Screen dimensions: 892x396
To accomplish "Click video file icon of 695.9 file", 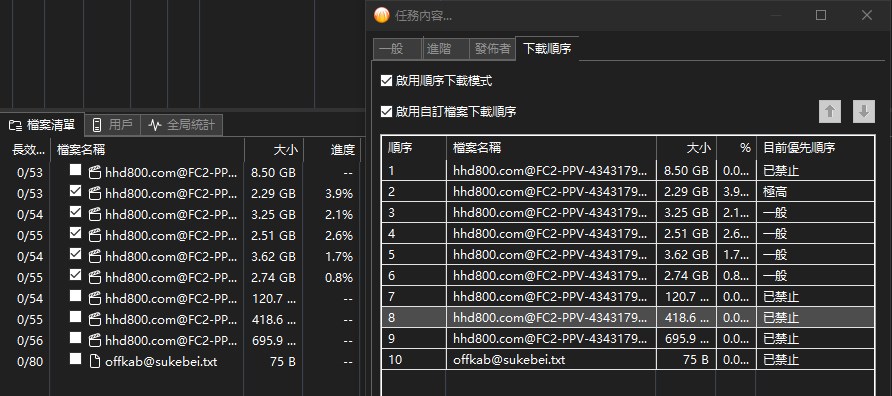I will tap(95, 340).
